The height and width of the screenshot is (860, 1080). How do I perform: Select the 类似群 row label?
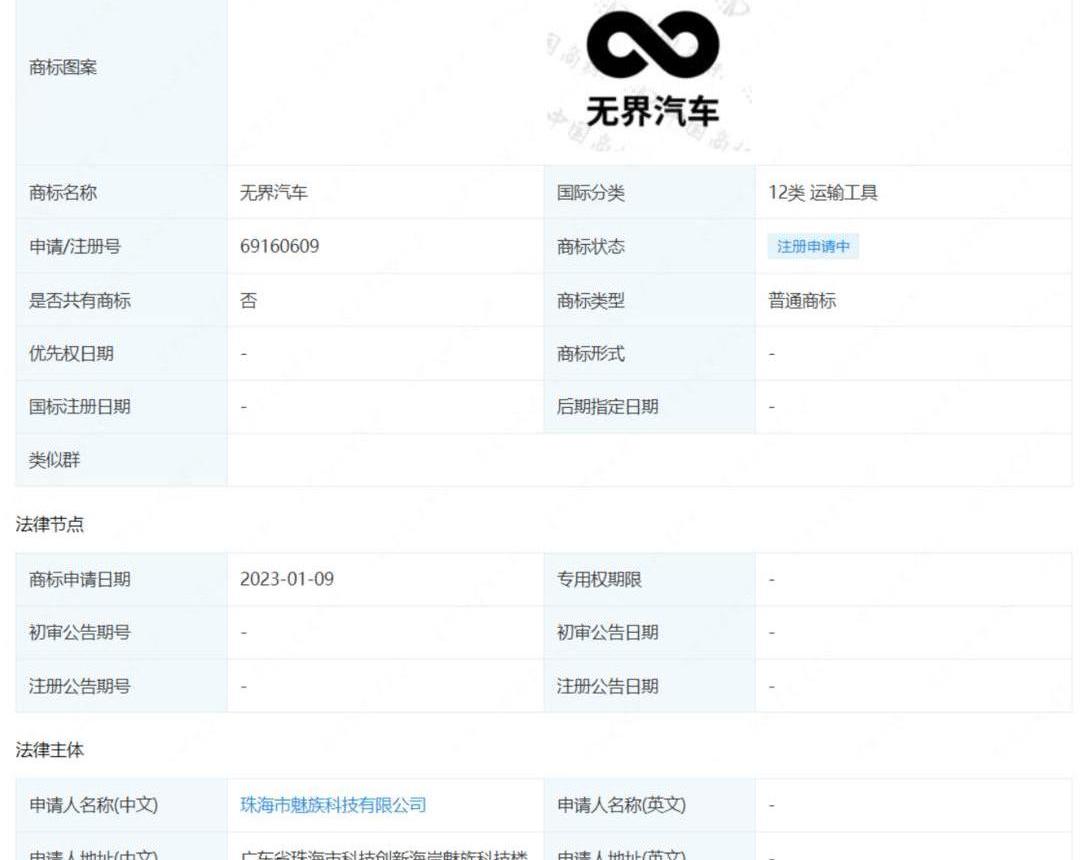54,459
